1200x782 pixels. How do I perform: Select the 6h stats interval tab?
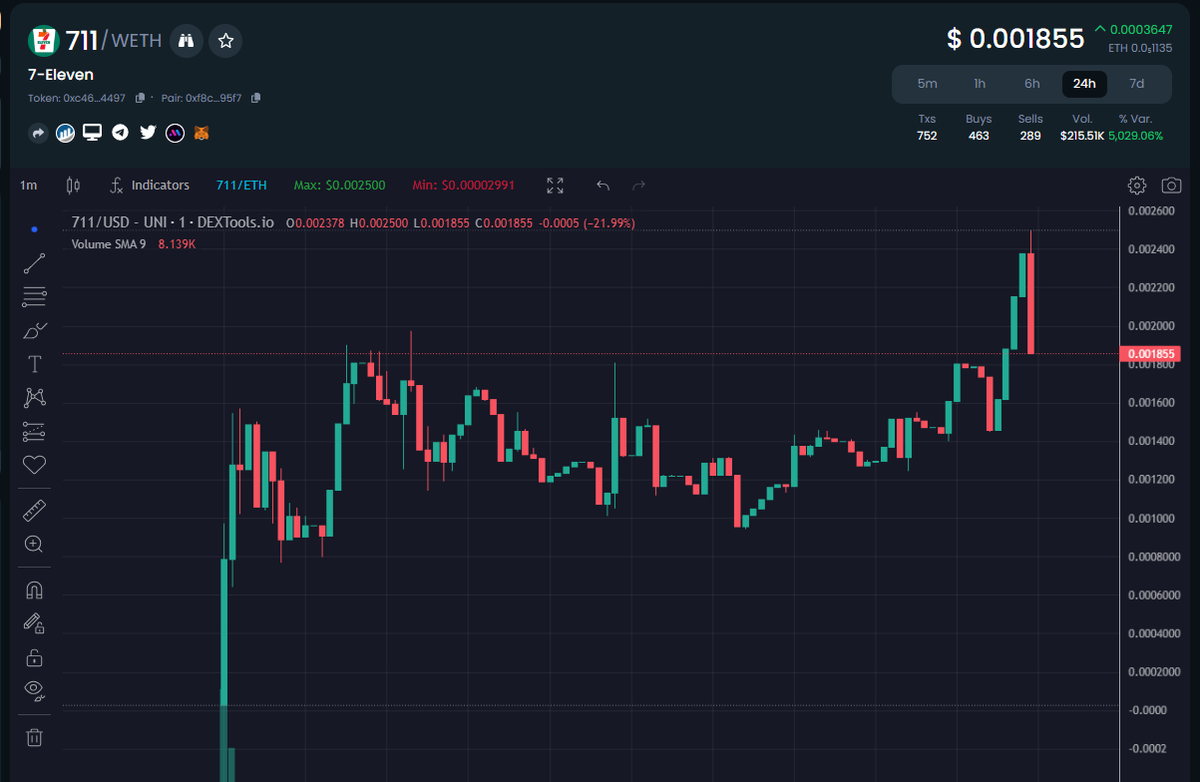click(x=1032, y=84)
